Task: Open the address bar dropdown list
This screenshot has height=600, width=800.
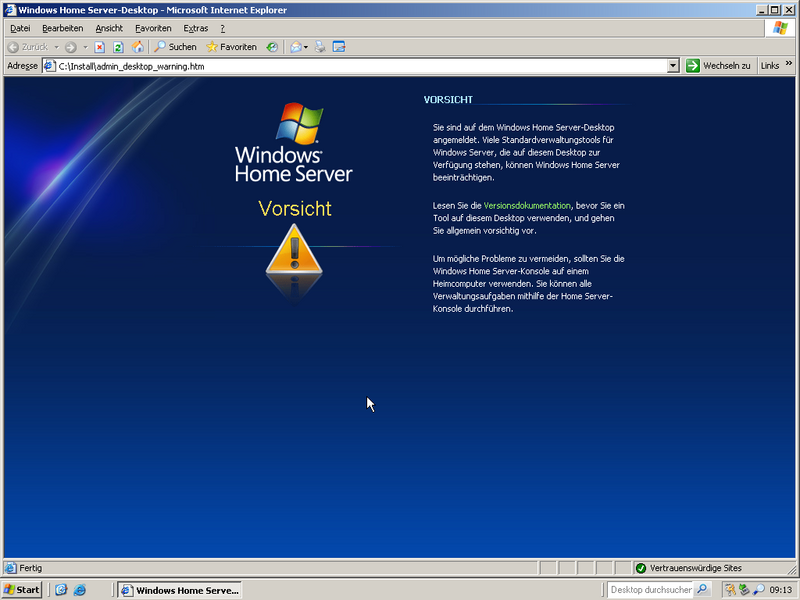Action: coord(674,66)
